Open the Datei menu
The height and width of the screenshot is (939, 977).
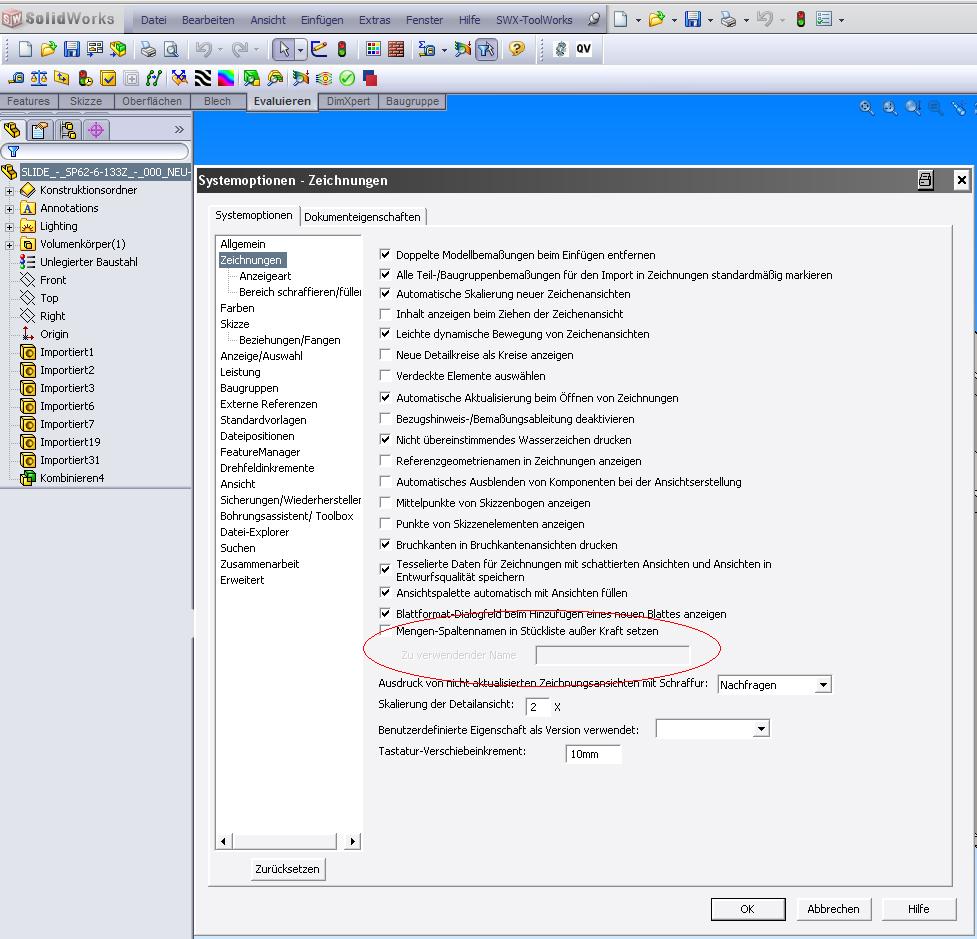(x=153, y=20)
